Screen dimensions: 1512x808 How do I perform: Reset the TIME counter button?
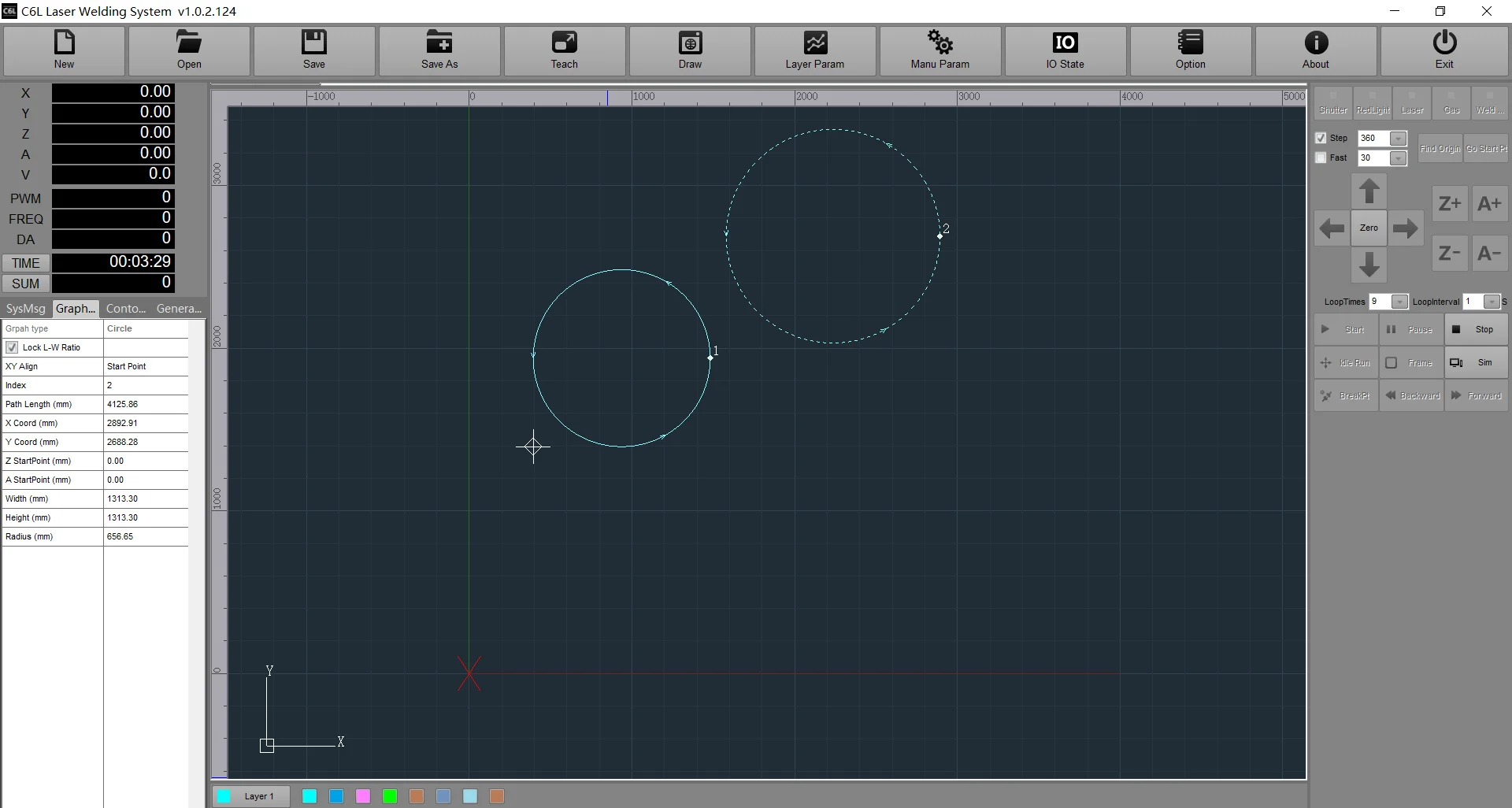pos(26,263)
